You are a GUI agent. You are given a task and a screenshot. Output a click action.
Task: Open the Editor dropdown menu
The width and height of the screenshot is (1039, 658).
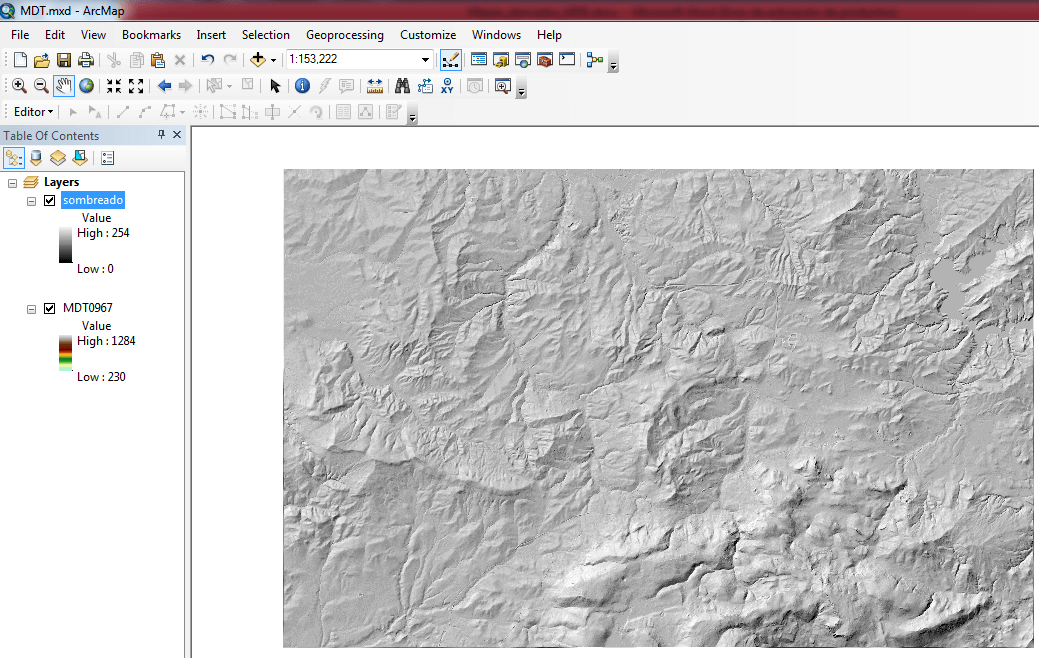click(x=33, y=112)
